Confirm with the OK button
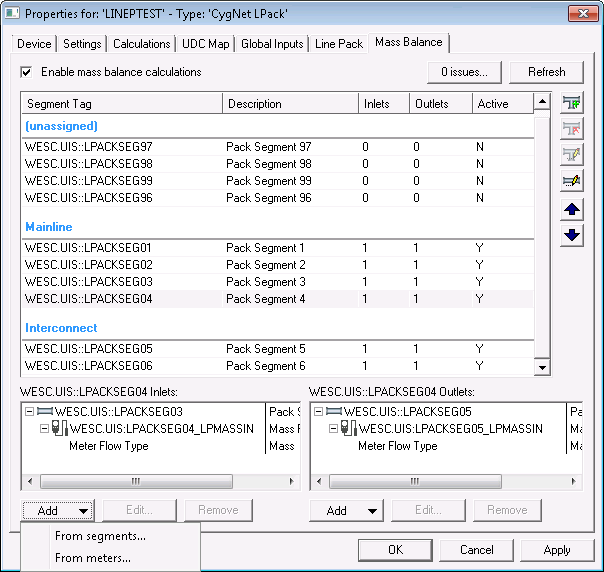604x572 pixels. 395,550
